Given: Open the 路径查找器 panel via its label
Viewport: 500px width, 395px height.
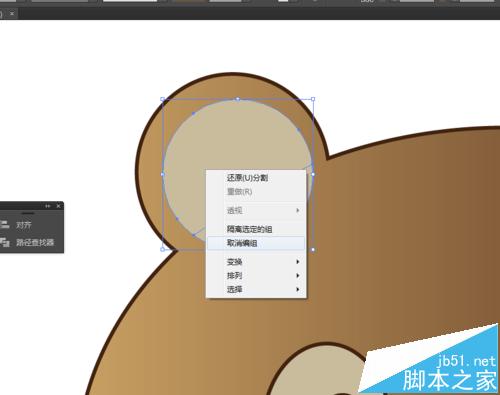Looking at the screenshot, I should [35, 242].
